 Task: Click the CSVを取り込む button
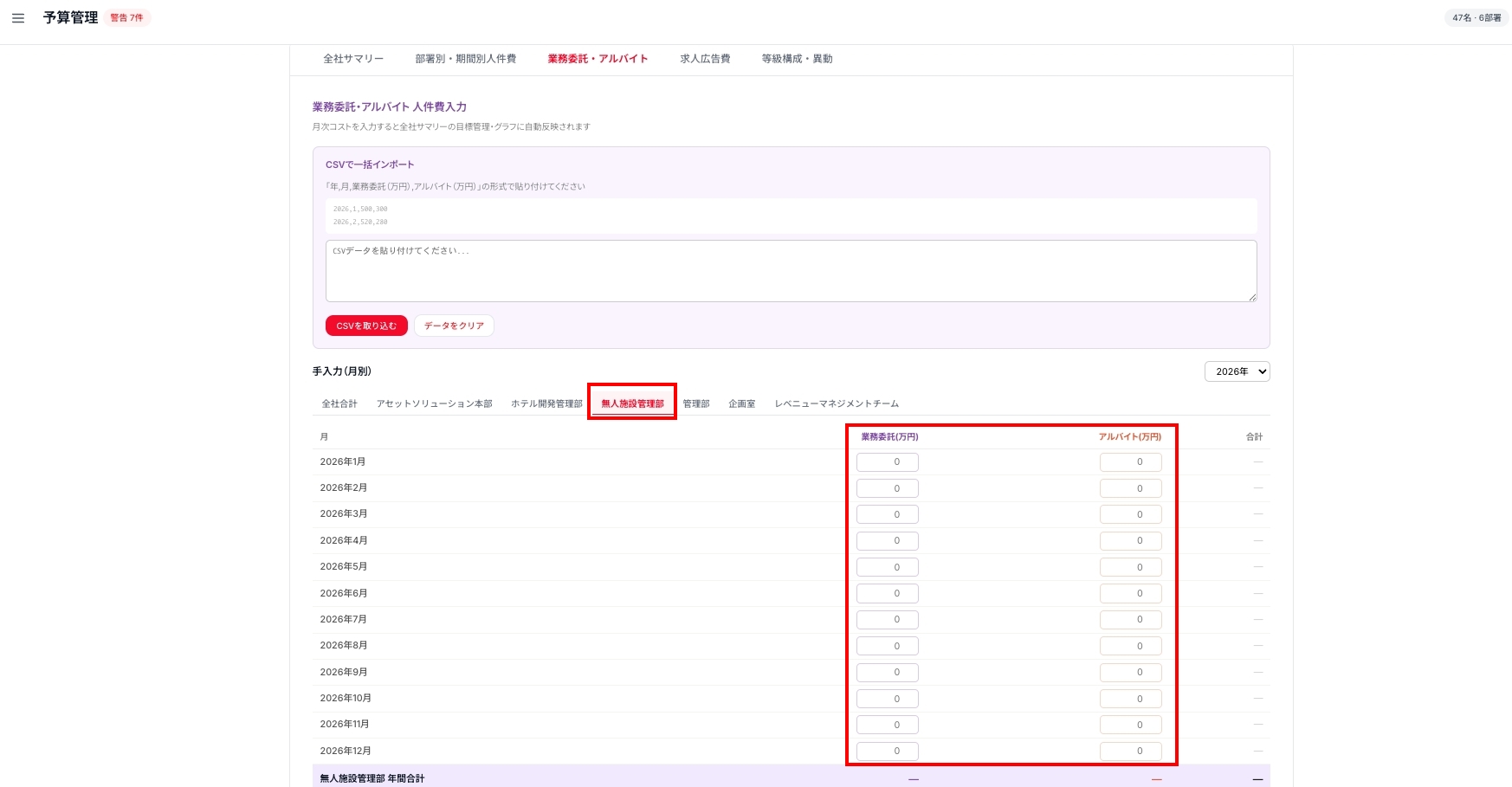point(366,326)
